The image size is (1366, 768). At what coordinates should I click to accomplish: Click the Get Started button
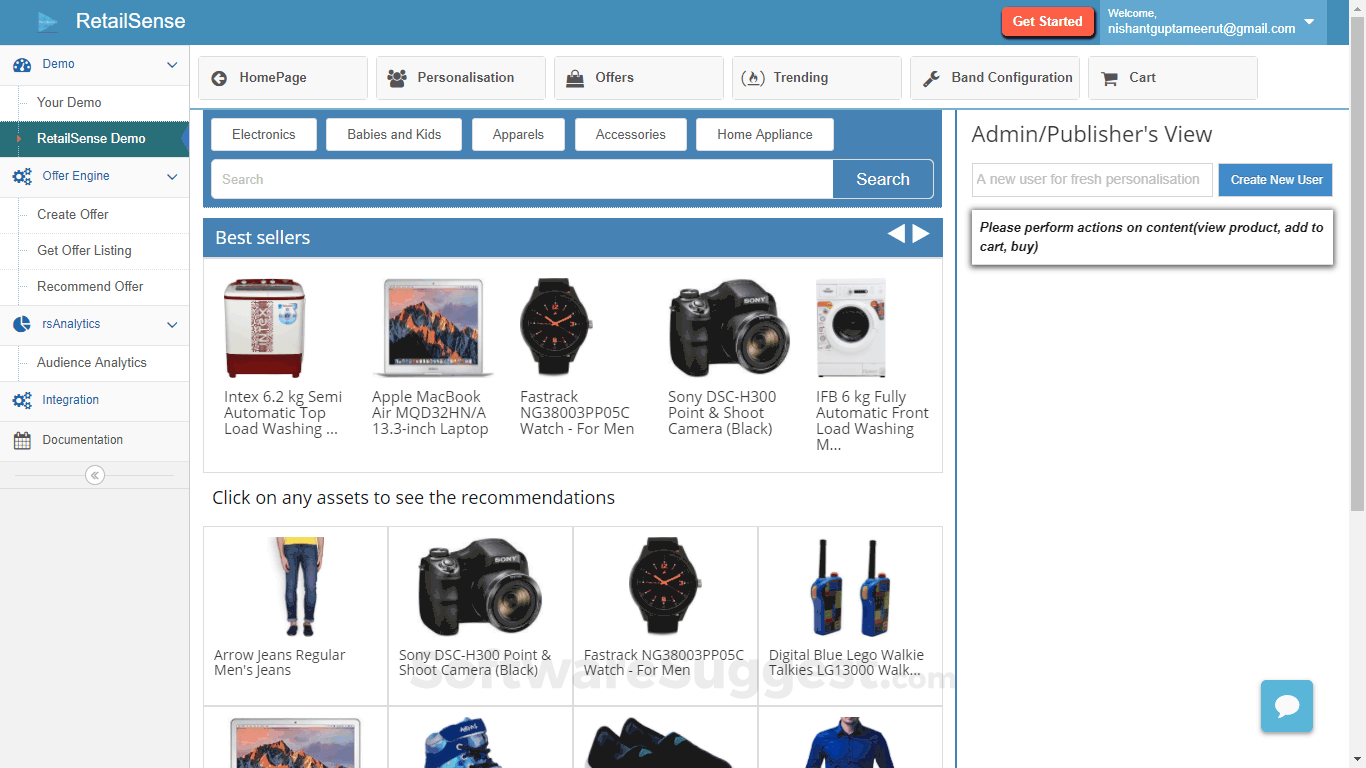pos(1047,21)
